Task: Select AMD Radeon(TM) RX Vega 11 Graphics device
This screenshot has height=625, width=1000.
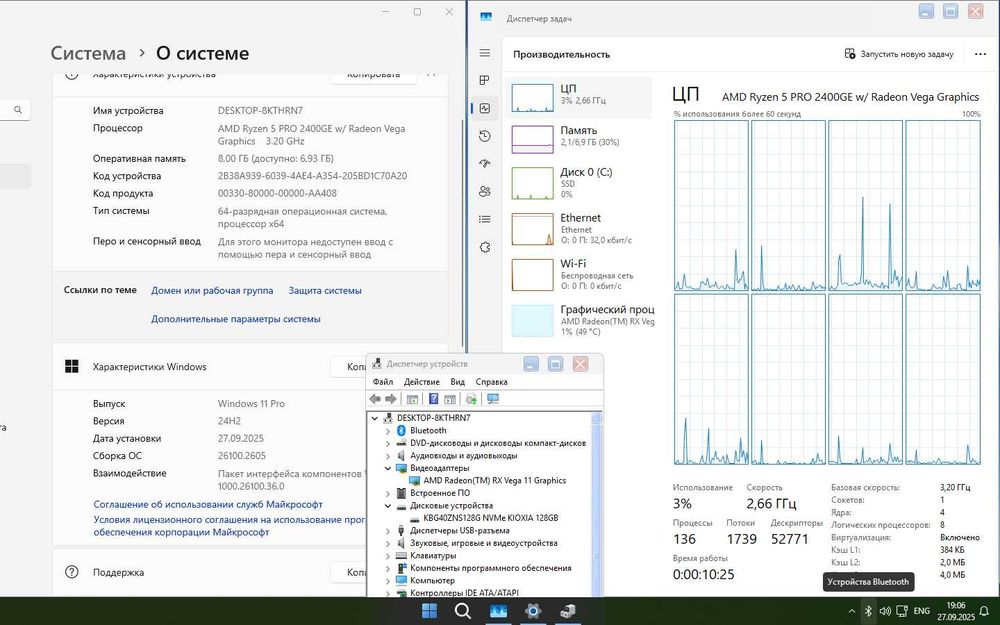Action: [x=494, y=481]
